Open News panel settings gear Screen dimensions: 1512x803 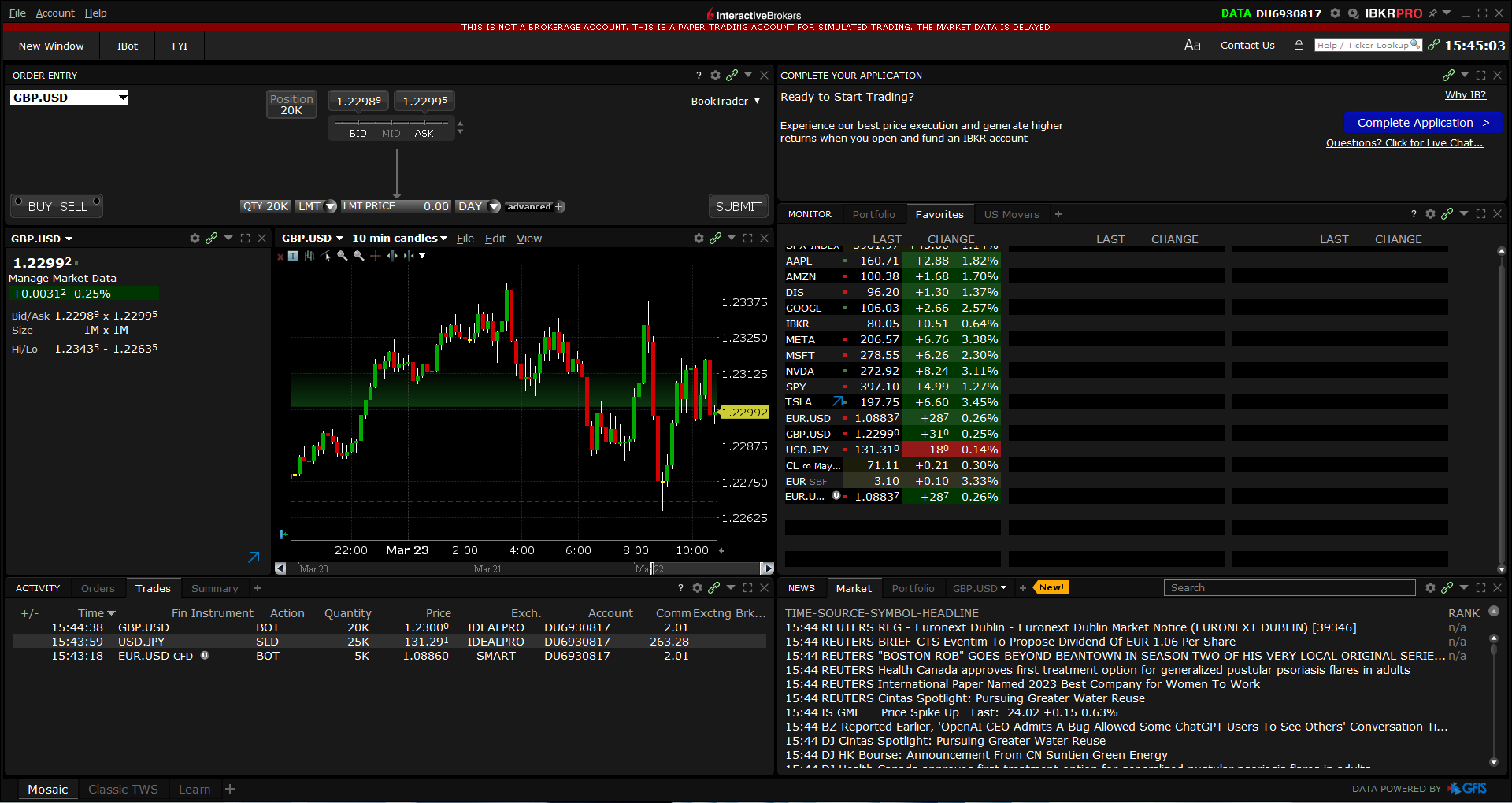[1430, 588]
